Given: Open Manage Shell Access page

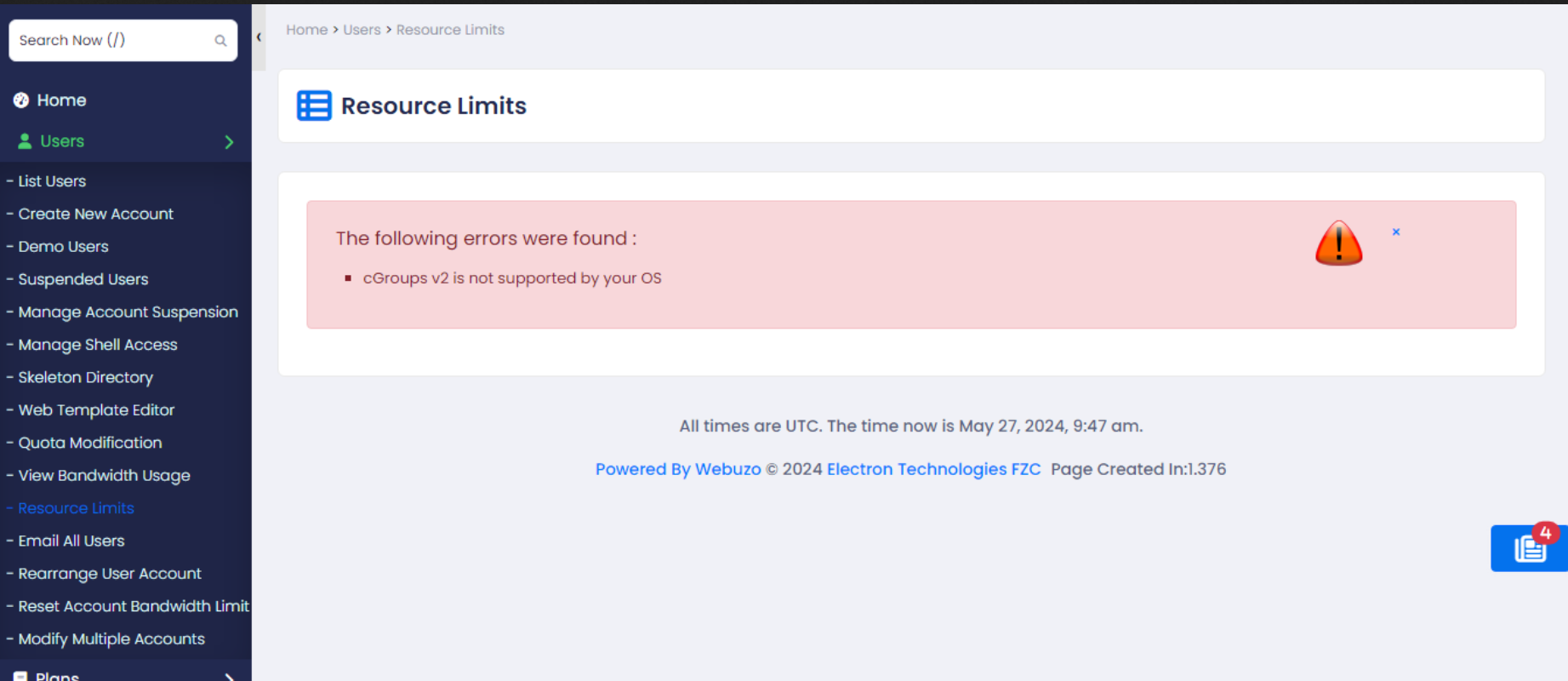Looking at the screenshot, I should (x=98, y=345).
